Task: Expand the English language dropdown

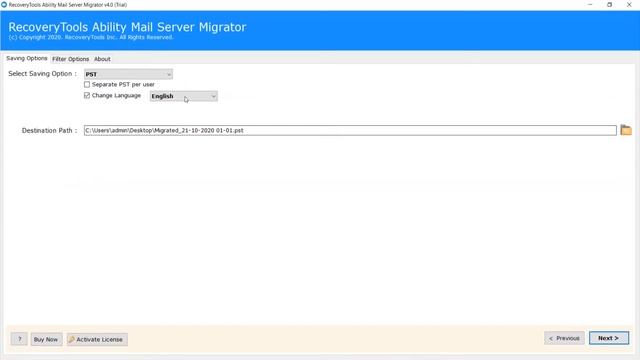Action: (183, 96)
